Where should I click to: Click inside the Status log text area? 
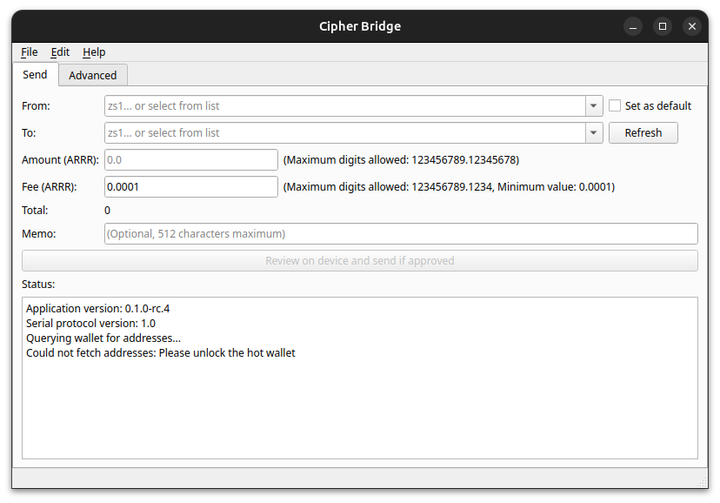360,400
